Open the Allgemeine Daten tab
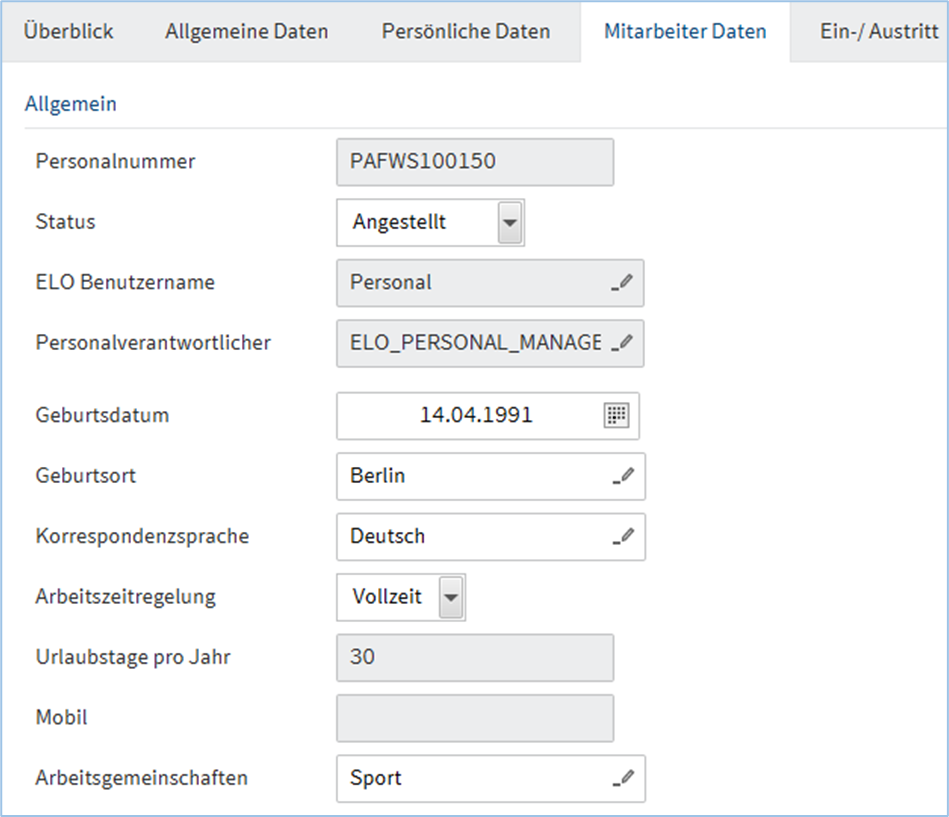 [246, 31]
